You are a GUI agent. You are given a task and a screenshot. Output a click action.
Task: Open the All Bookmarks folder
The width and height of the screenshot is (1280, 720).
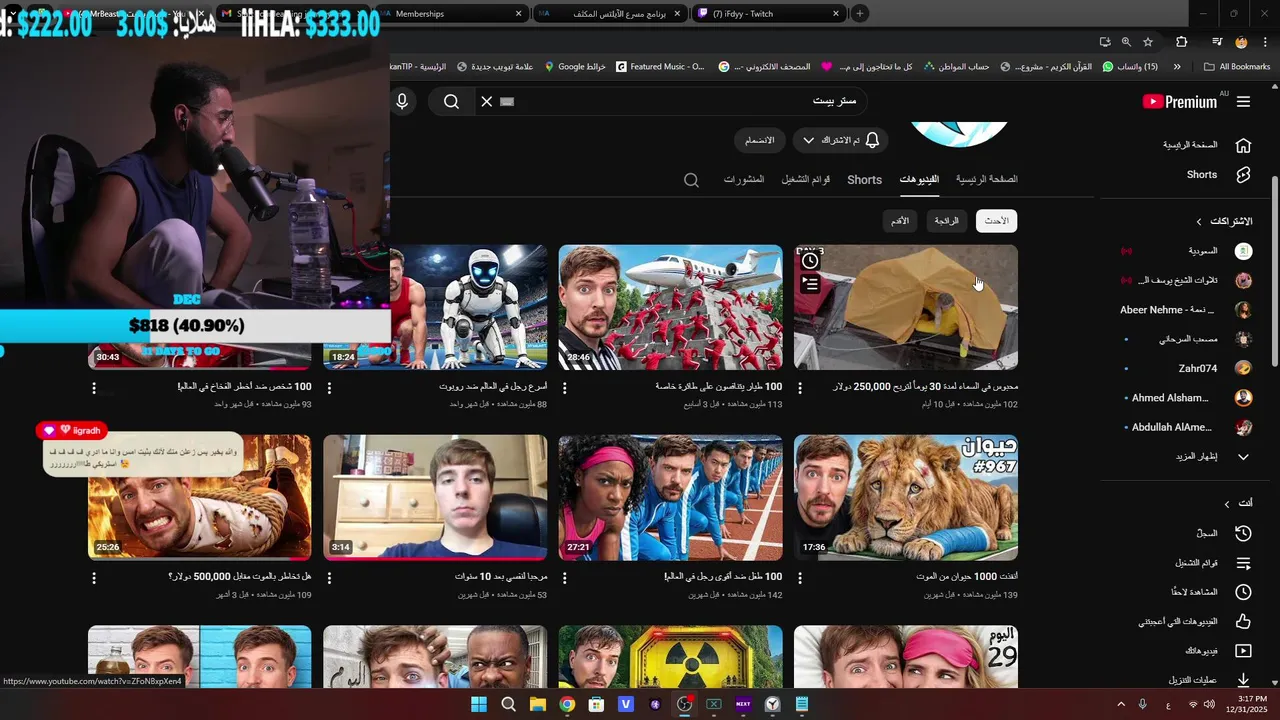coord(1237,67)
